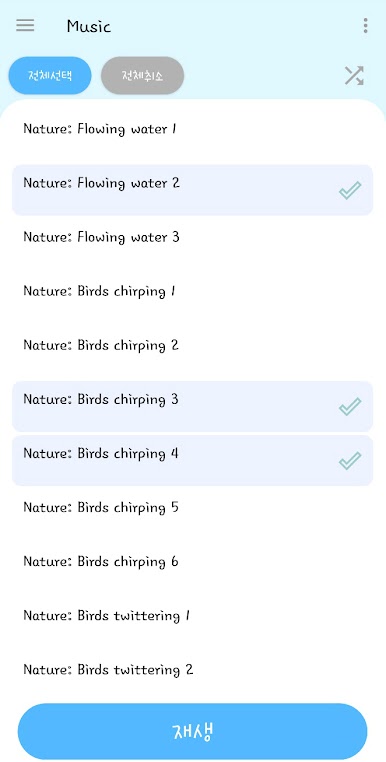Viewport: 386px width, 762px height.
Task: Uncheck the Flowing water 2 checkmark
Action: (x=350, y=190)
